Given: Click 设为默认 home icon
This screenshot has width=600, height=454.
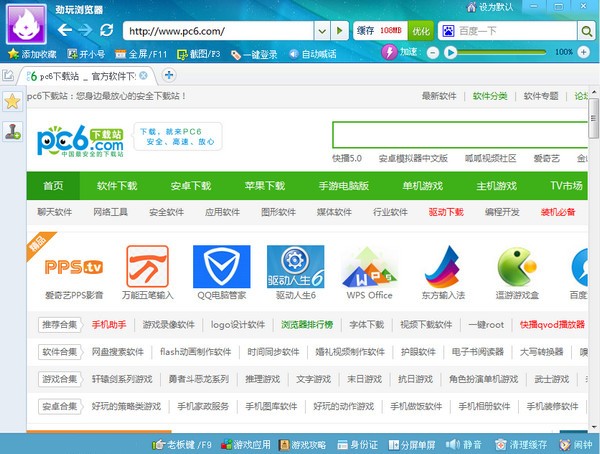Looking at the screenshot, I should [490, 7].
